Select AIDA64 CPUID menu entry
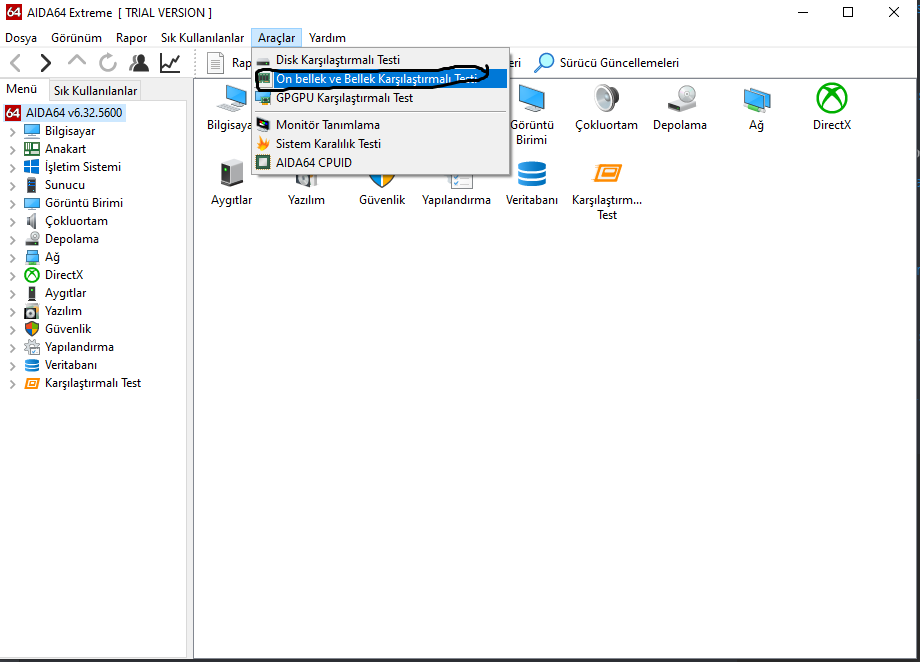The image size is (920, 662). pos(380,162)
